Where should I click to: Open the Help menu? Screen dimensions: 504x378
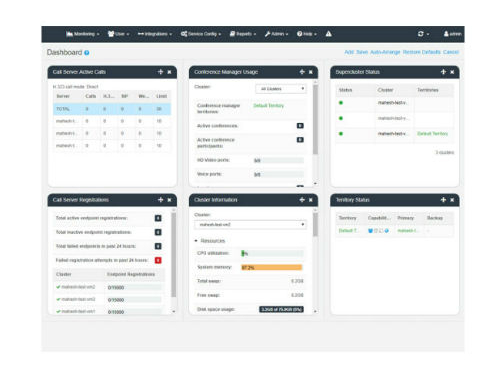point(307,34)
